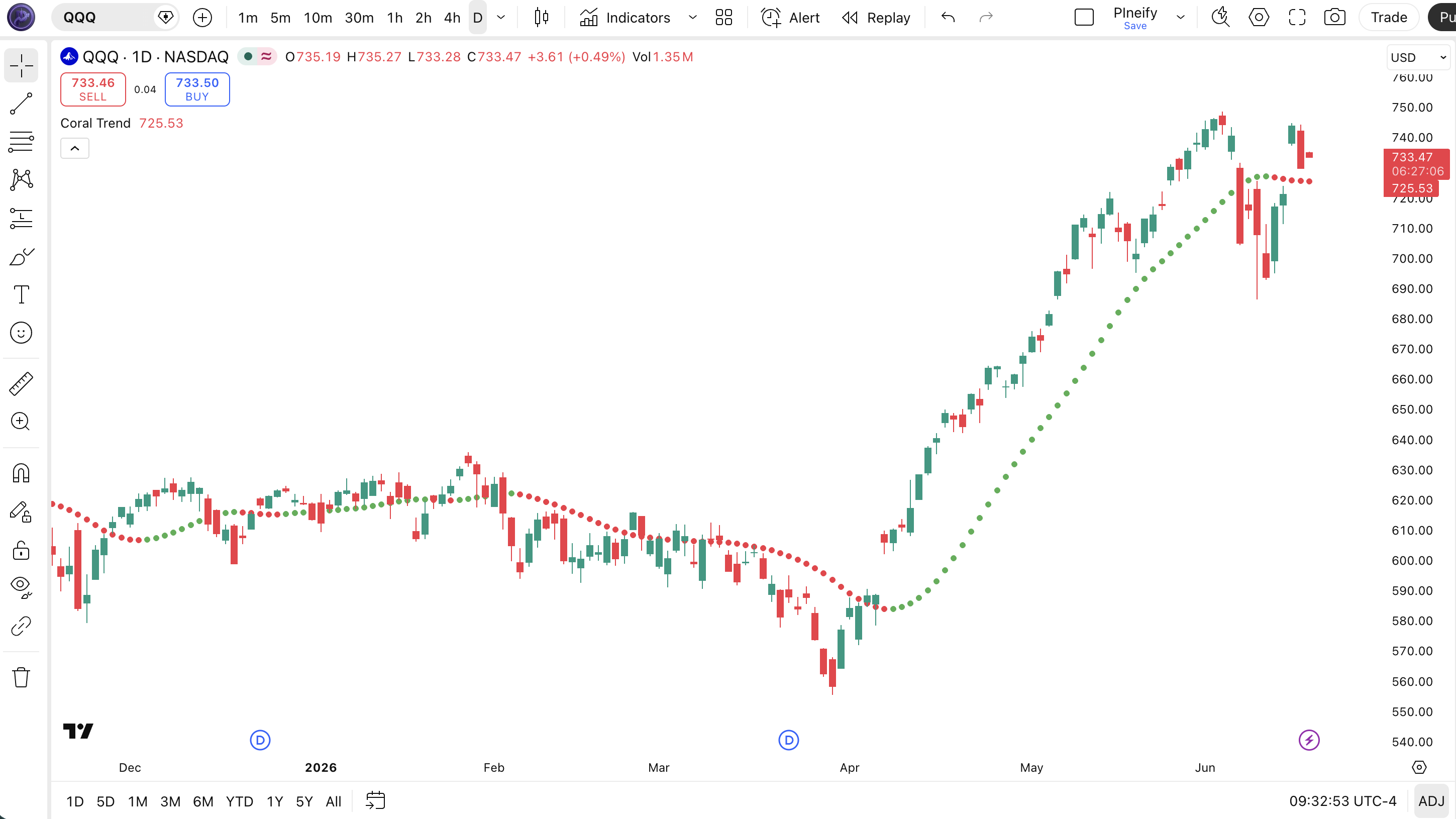The width and height of the screenshot is (1456, 819).
Task: Switch to 5m timeframe
Action: coord(280,18)
